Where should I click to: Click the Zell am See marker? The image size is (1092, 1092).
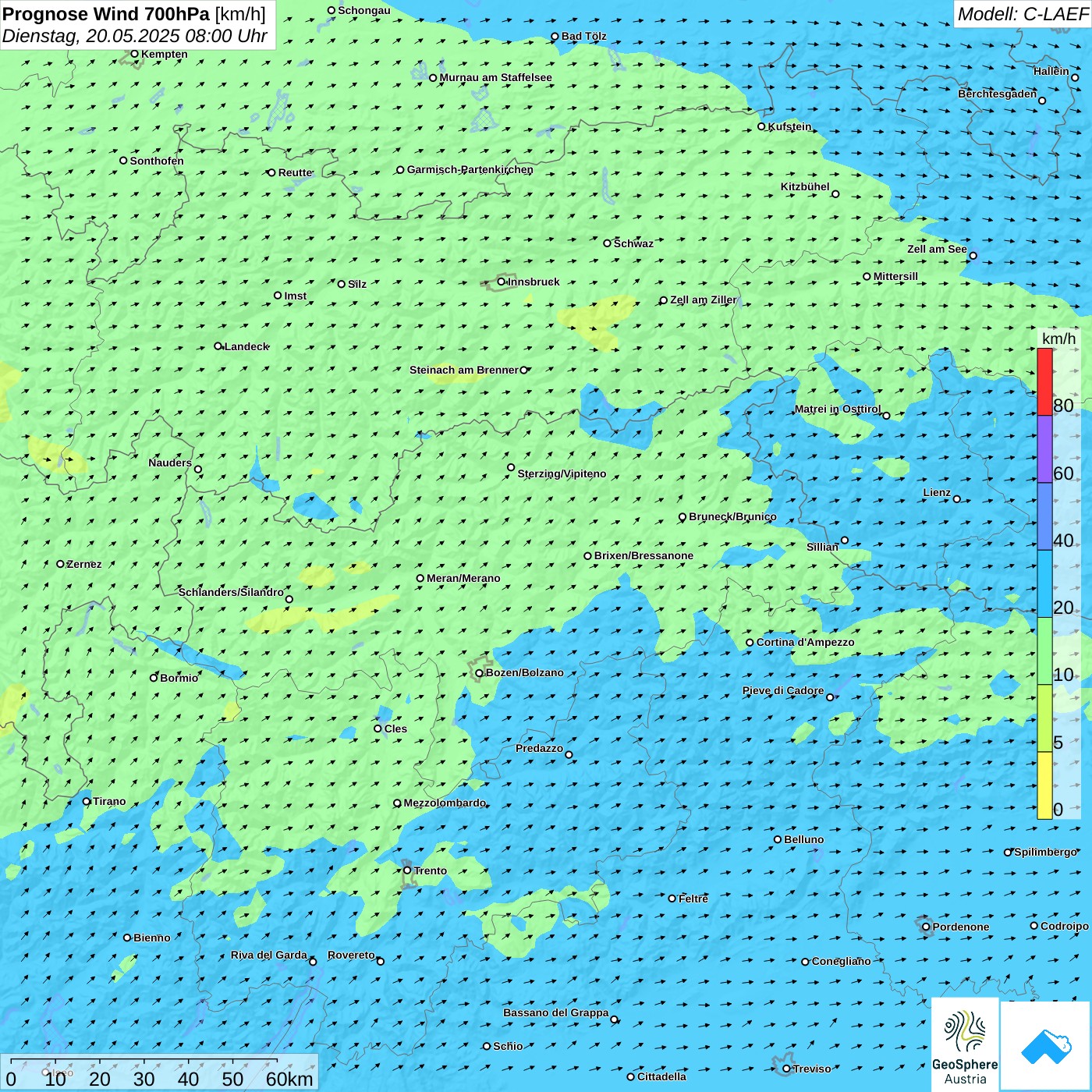coord(973,256)
